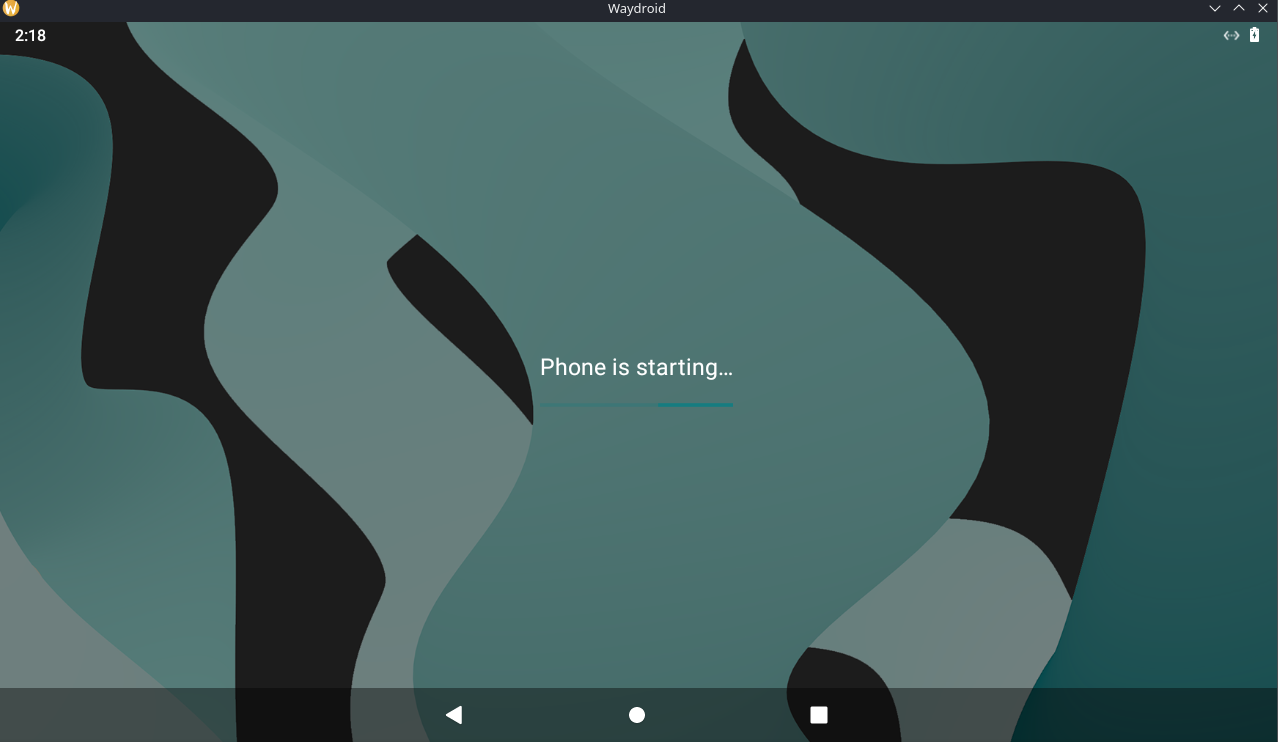
Task: Close the Waydroid window with the X
Action: point(1262,8)
